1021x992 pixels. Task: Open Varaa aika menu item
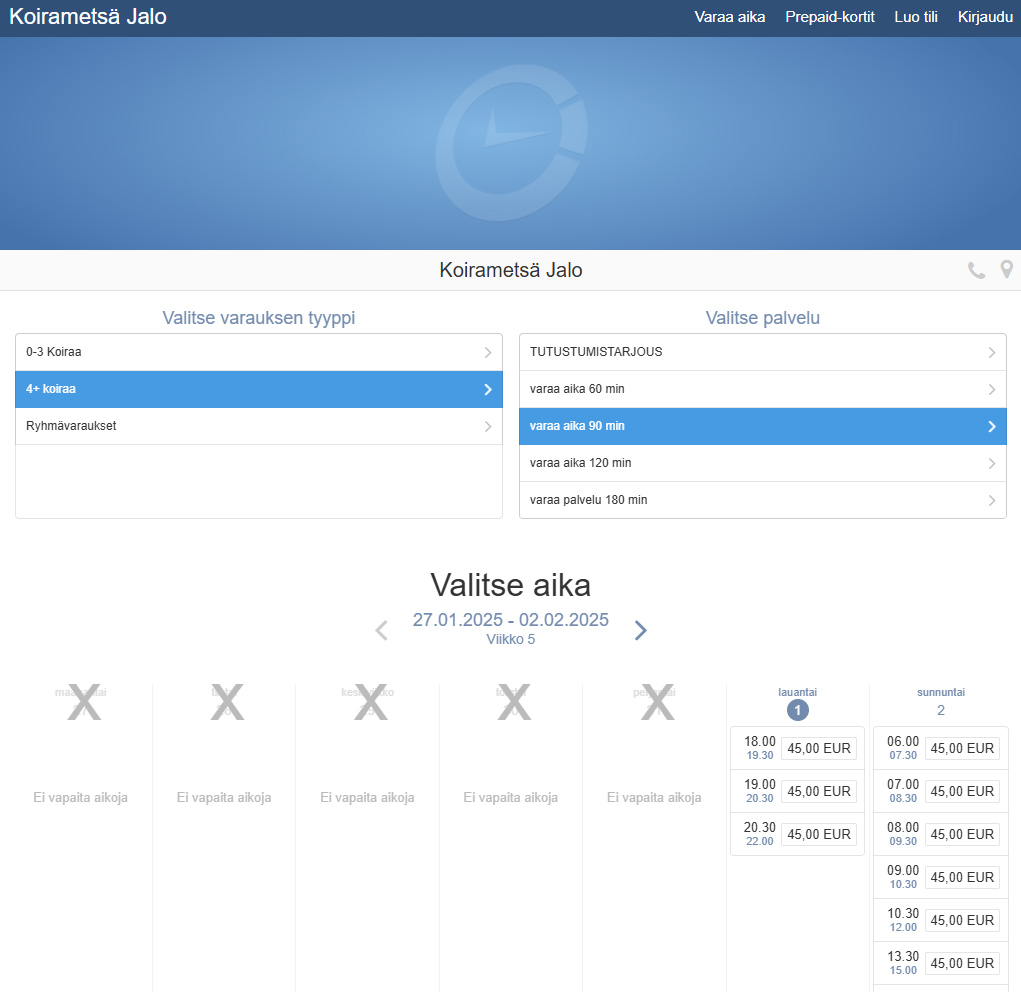tap(730, 17)
